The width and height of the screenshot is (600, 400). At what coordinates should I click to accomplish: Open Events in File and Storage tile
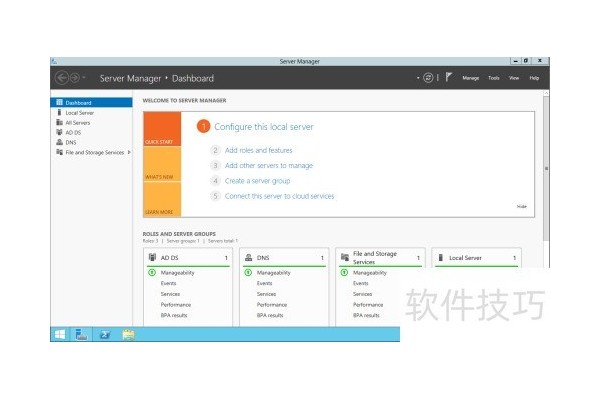point(360,284)
